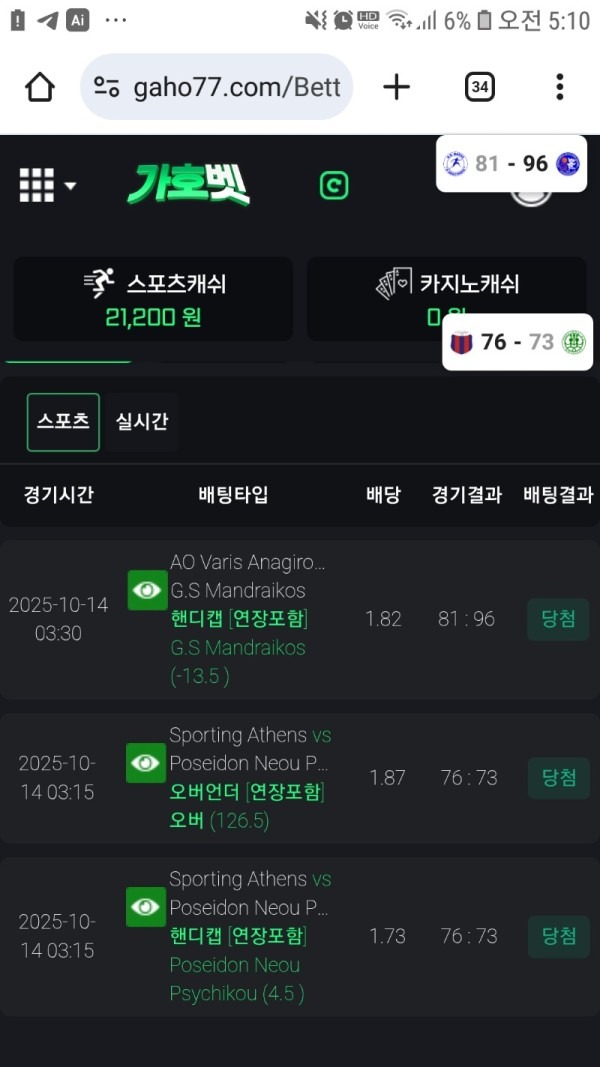Toggle eye icon for AO Varis bet
Image resolution: width=600 pixels, height=1067 pixels.
(147, 590)
